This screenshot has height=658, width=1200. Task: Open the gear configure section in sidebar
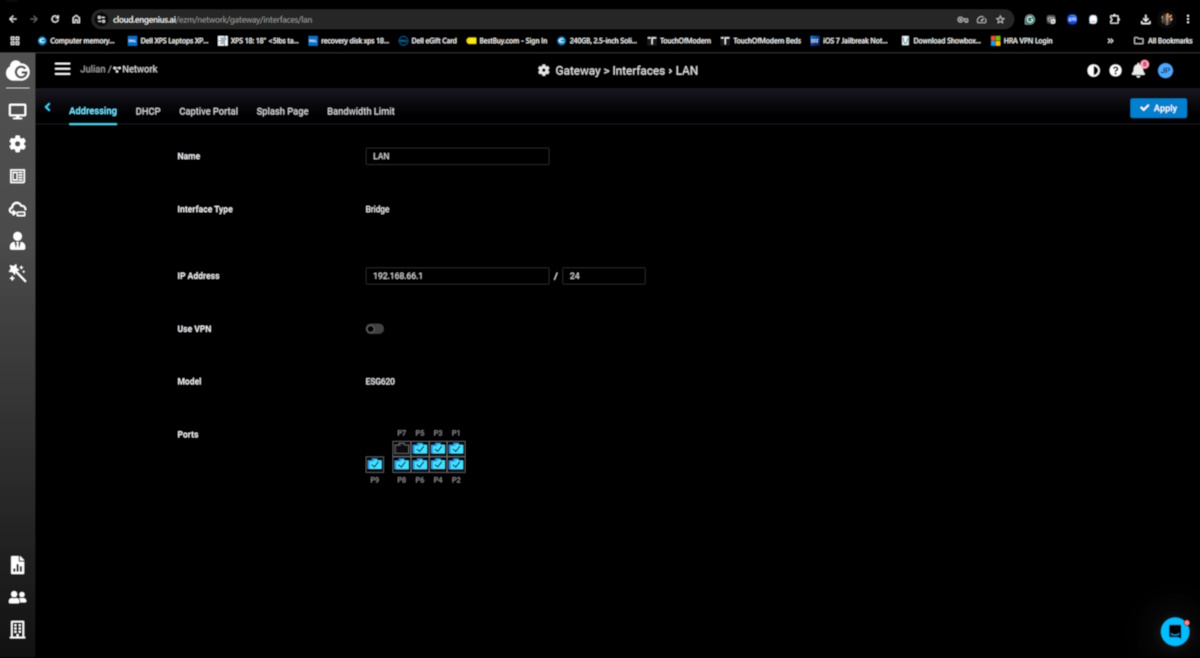(17, 144)
